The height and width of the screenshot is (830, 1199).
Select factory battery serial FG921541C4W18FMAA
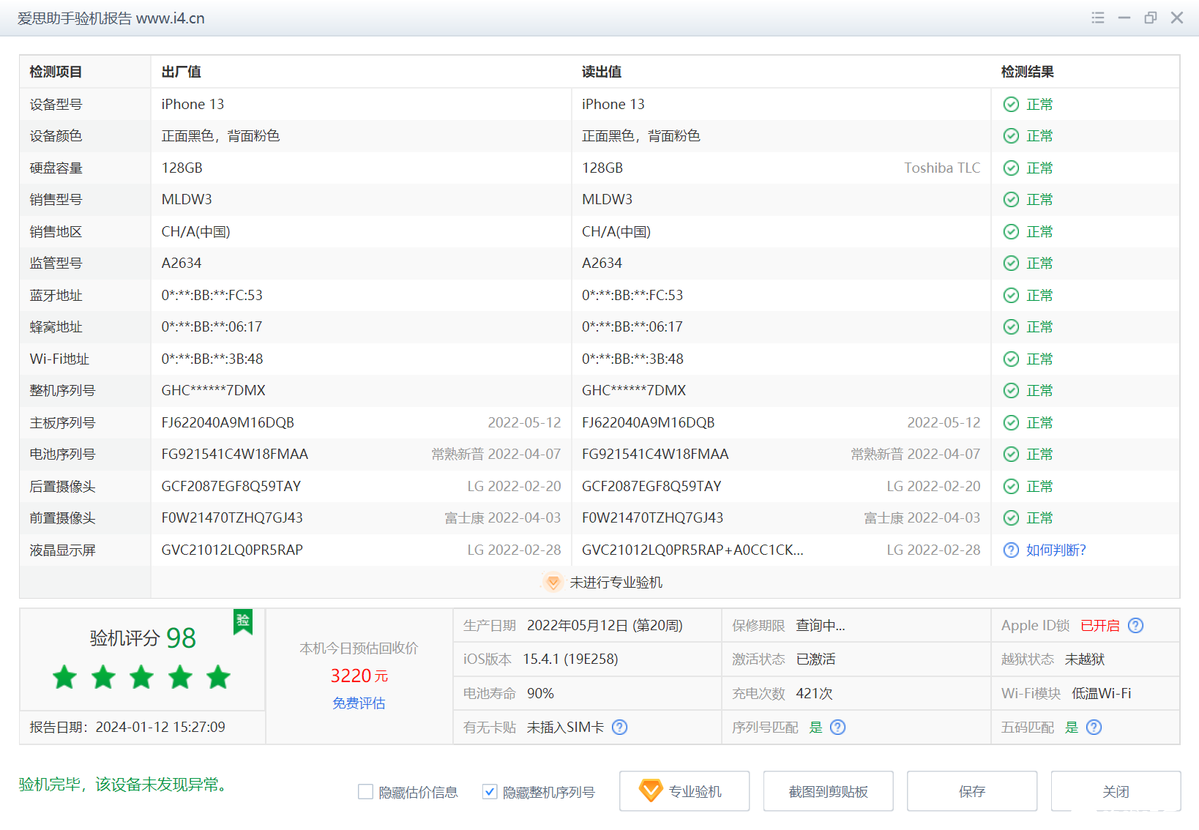tap(235, 454)
